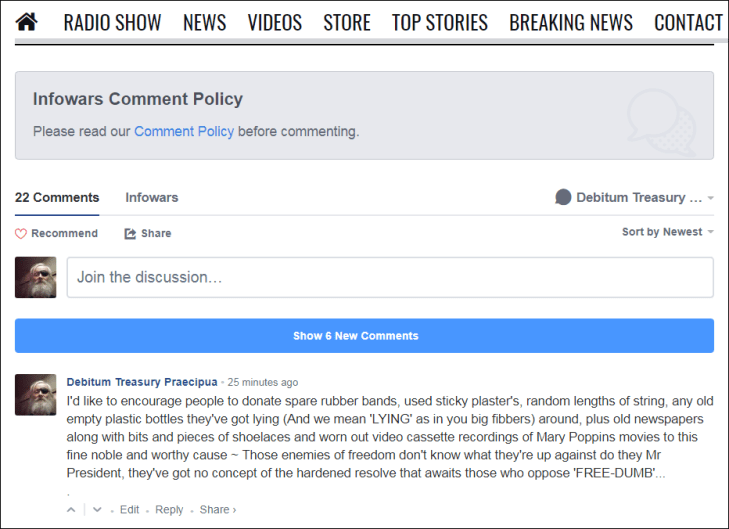729x529 pixels.
Task: Open the Comment Policy link
Action: coord(184,131)
